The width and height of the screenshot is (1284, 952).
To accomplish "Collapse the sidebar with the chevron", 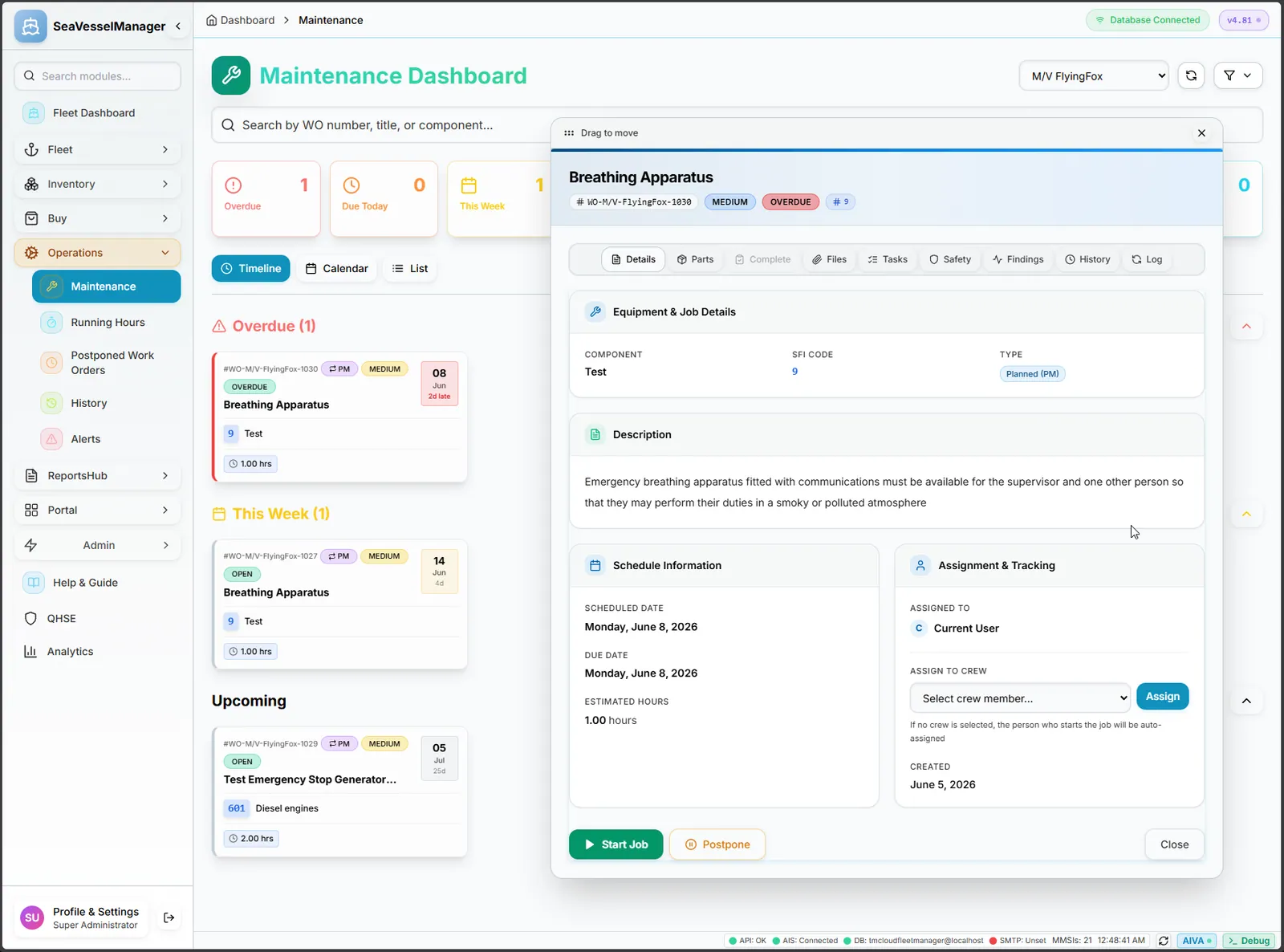I will tap(178, 26).
